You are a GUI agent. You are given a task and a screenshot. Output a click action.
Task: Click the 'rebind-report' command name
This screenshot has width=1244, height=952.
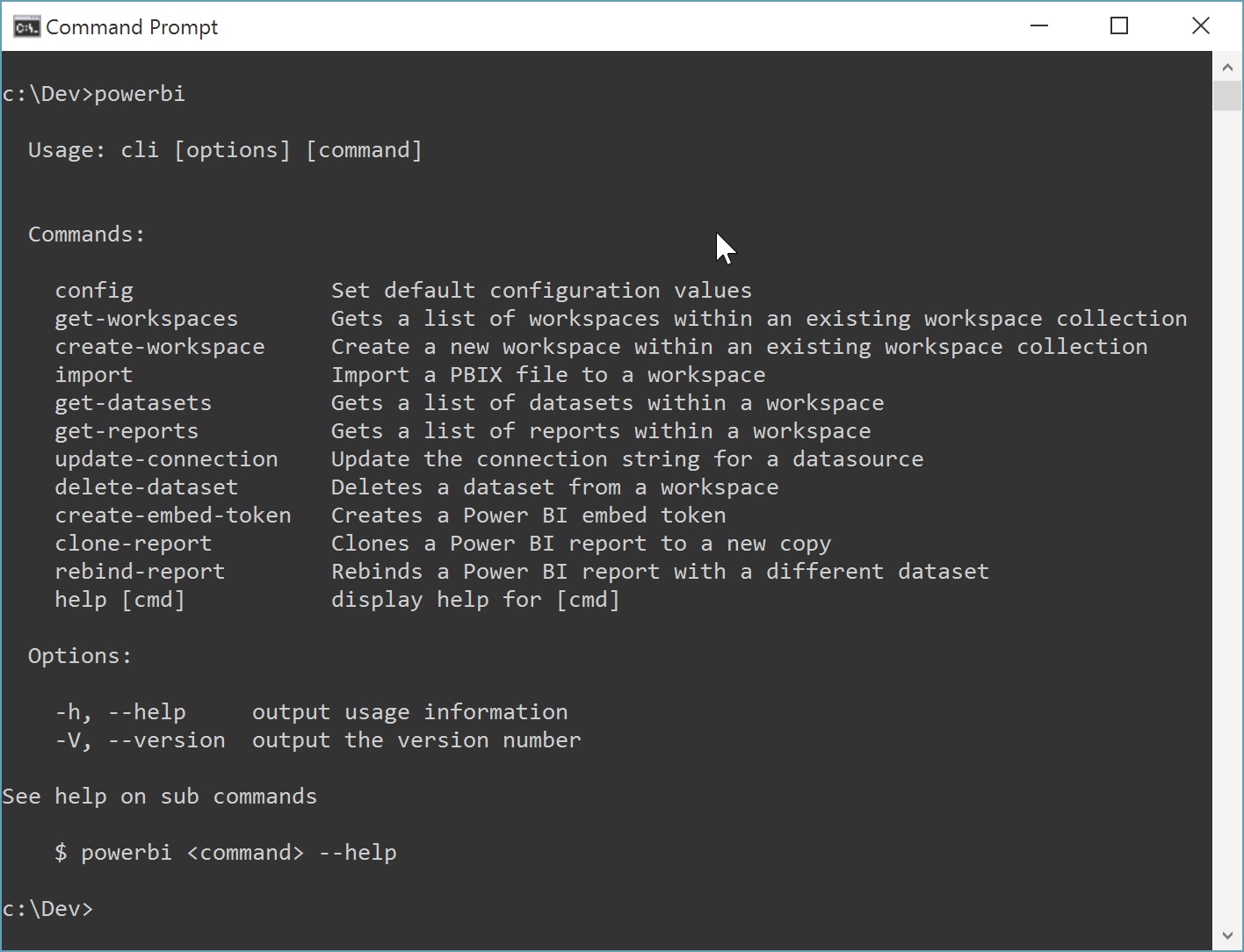[141, 572]
